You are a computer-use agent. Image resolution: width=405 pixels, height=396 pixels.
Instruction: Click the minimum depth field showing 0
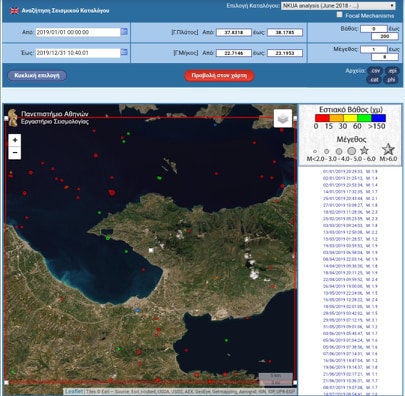tap(374, 29)
